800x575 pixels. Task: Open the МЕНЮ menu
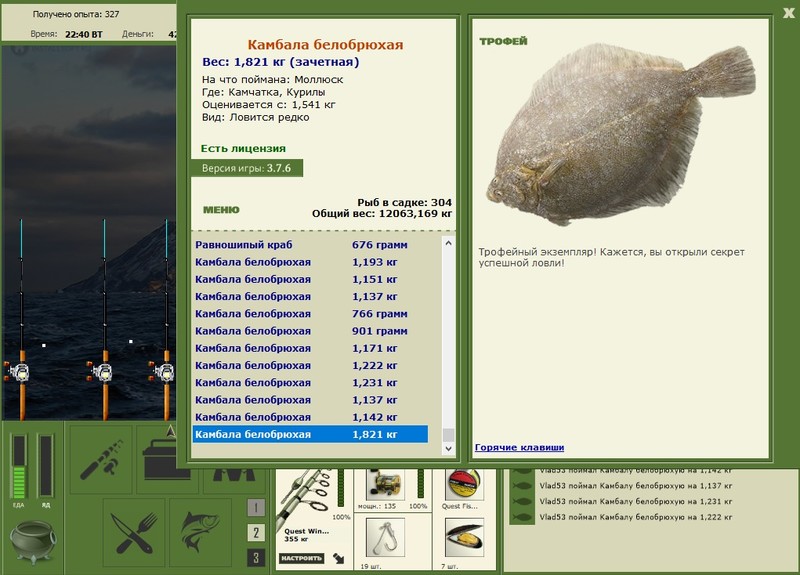pos(221,210)
